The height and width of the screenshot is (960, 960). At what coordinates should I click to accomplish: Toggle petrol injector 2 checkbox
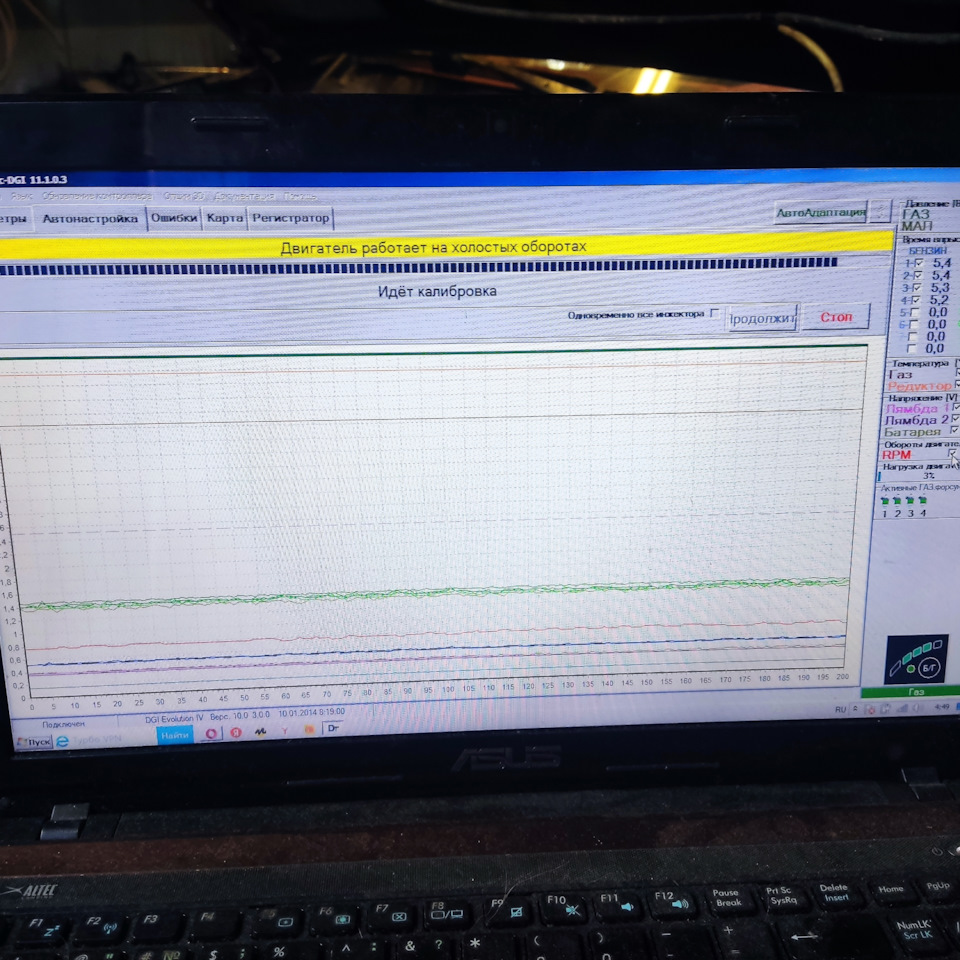point(917,276)
